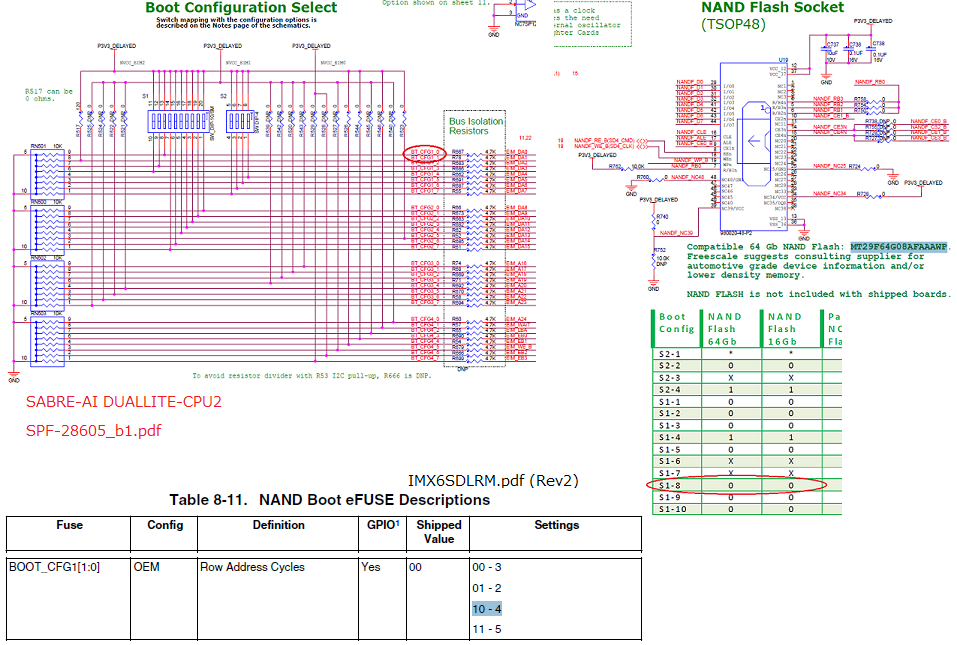Click the Bus Isolation Resistors label box

pos(475,127)
